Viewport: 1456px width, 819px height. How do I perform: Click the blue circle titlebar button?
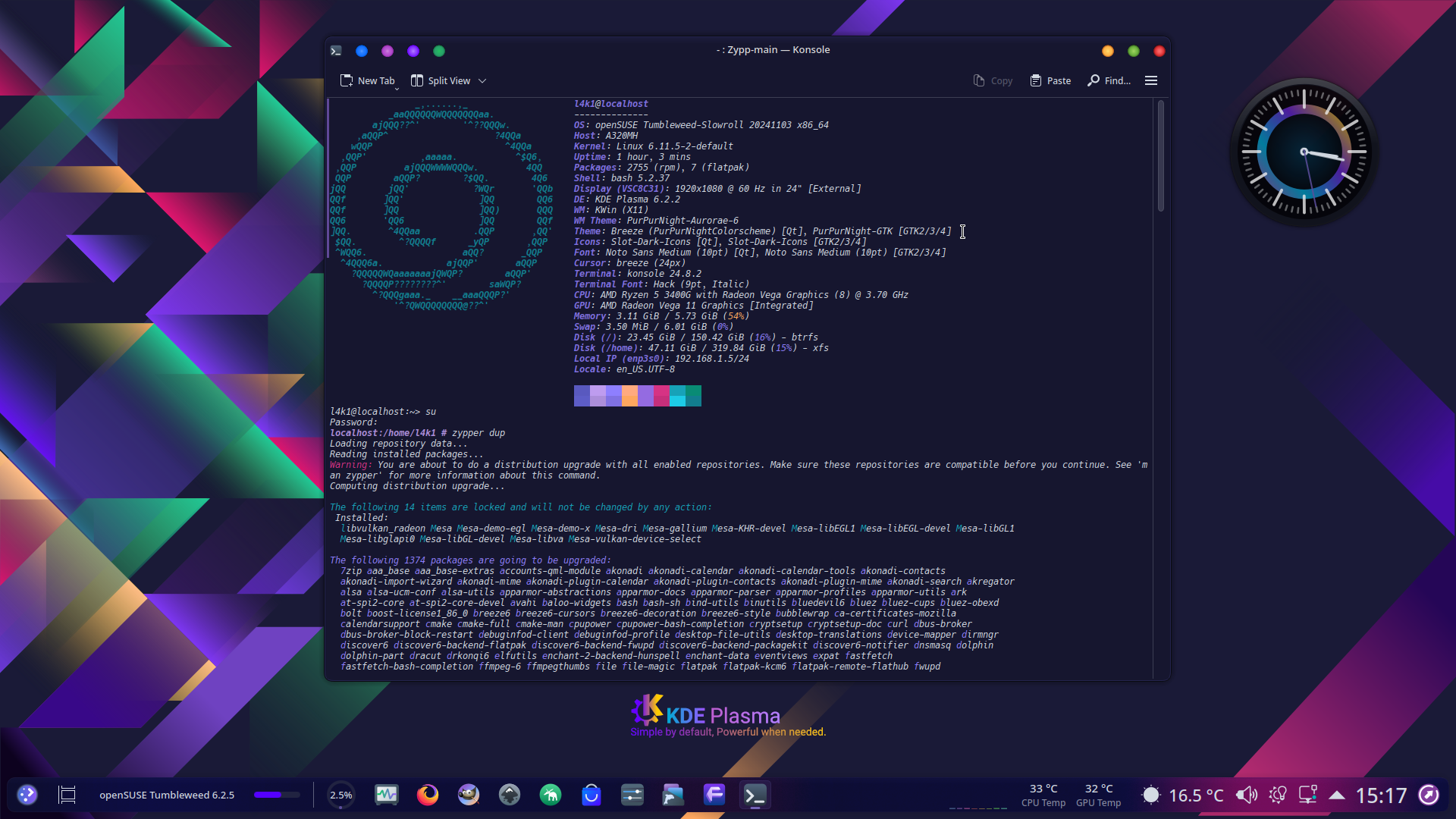[x=362, y=51]
